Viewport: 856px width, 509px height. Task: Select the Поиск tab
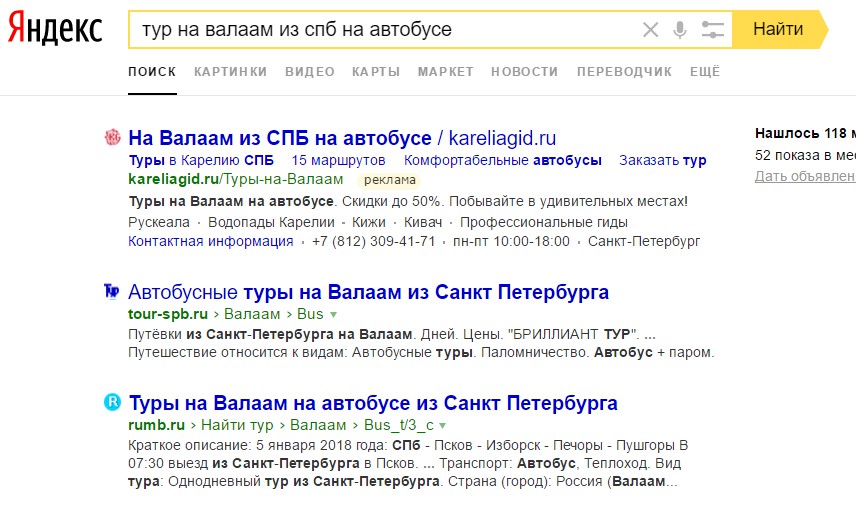click(152, 72)
